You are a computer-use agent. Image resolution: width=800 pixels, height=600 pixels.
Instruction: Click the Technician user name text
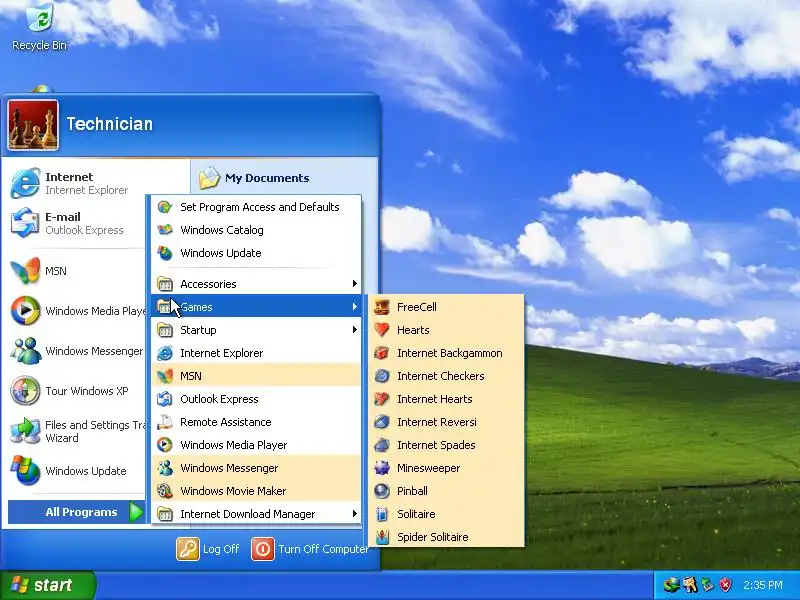[x=110, y=124]
